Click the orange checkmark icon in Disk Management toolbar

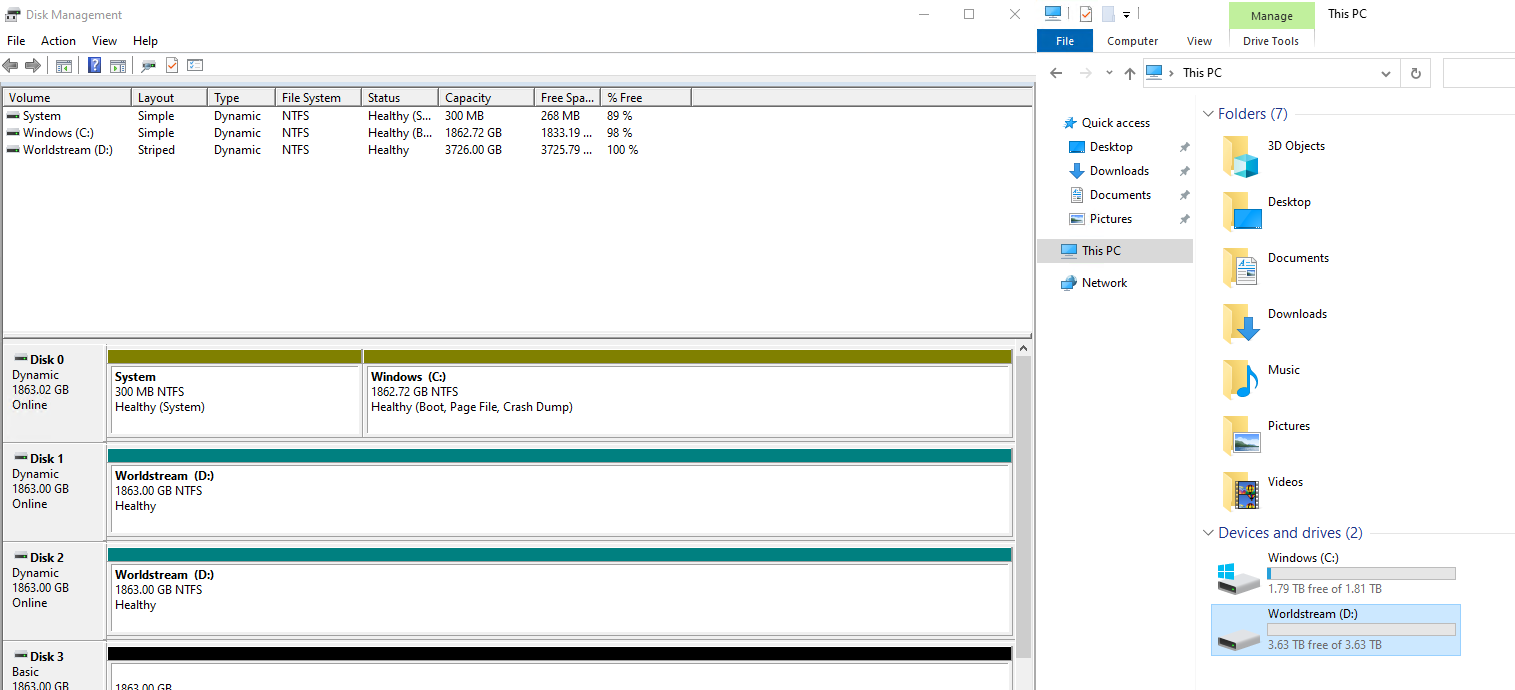[x=172, y=66]
